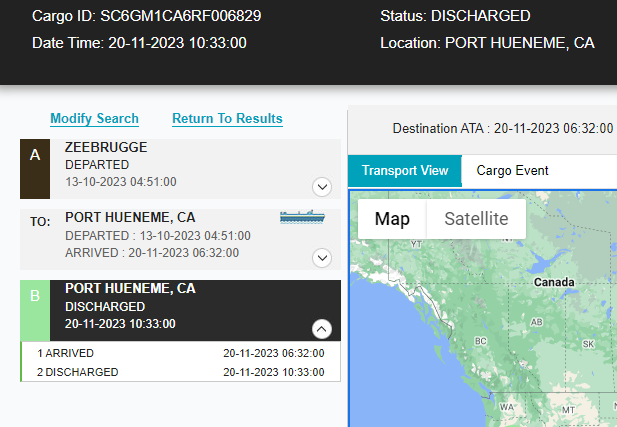Click the ZEEBRUGGE port name heading

click(x=106, y=147)
